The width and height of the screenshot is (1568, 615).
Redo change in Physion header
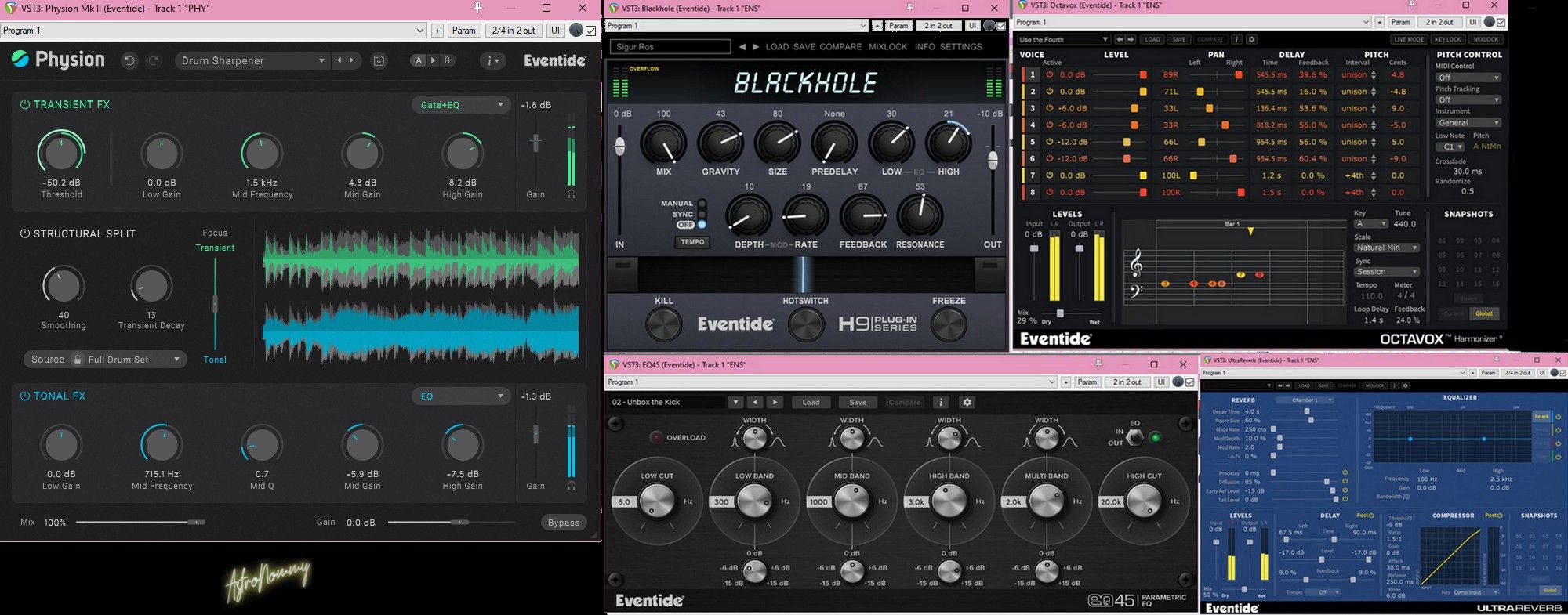click(x=154, y=60)
